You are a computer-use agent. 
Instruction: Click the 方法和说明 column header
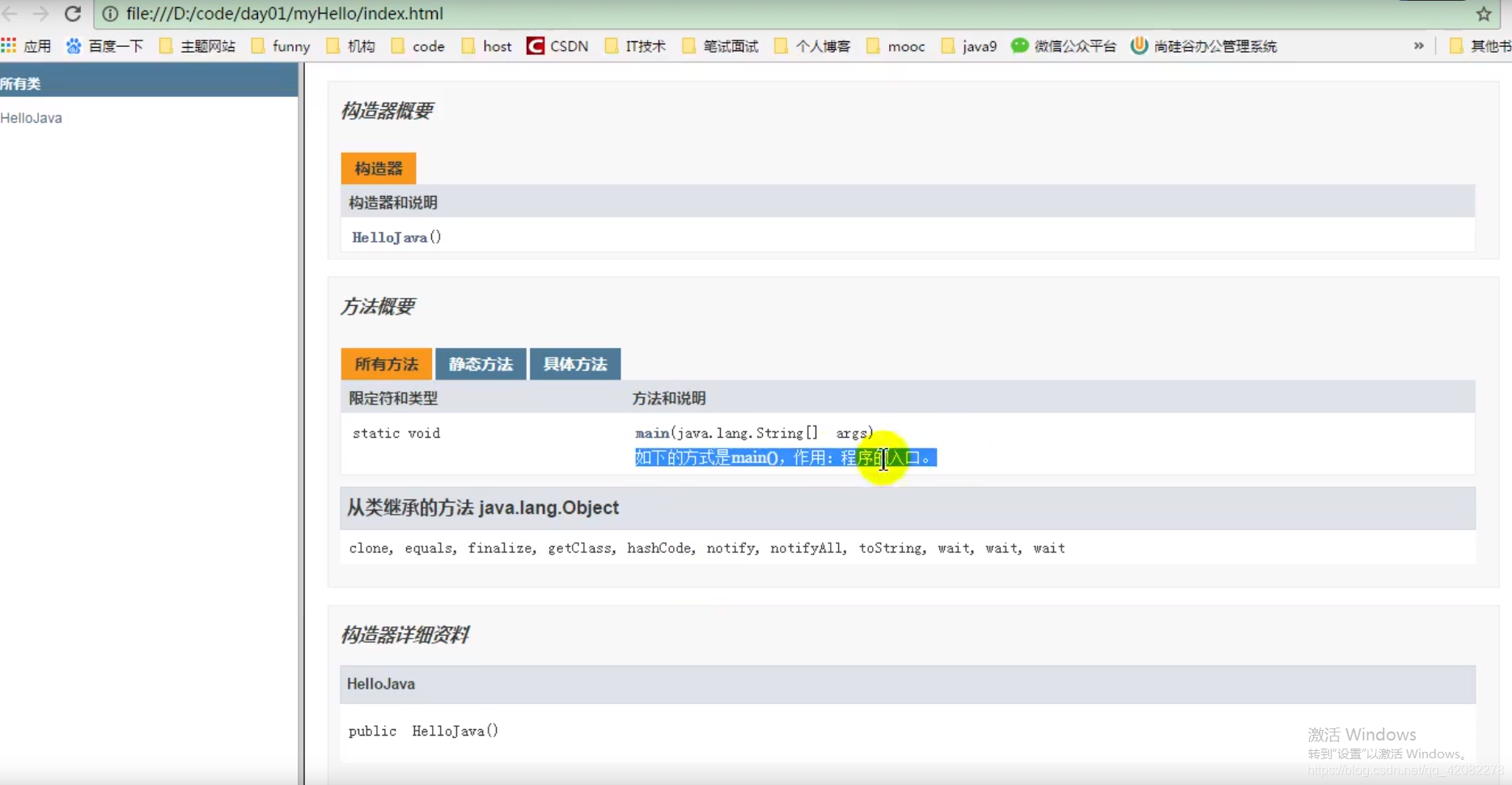(669, 398)
